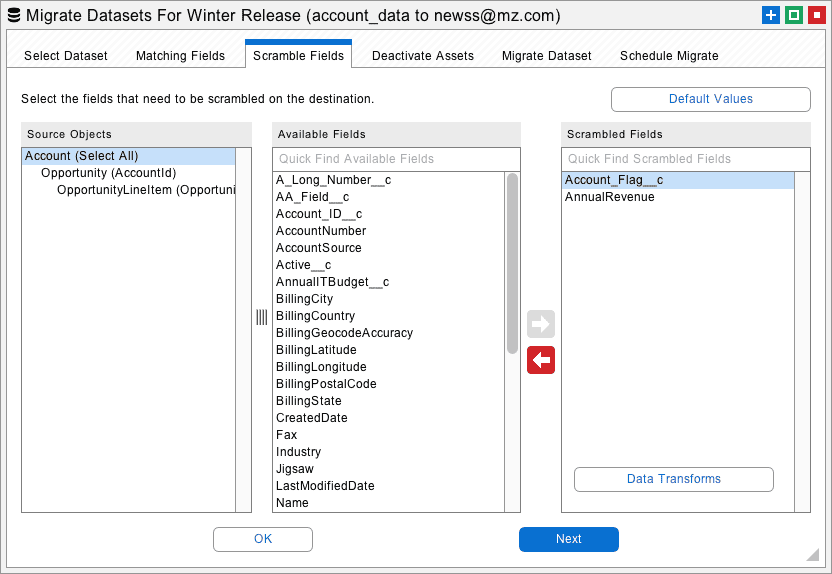Select AA_Field__c field
Image resolution: width=832 pixels, height=574 pixels.
pos(388,197)
